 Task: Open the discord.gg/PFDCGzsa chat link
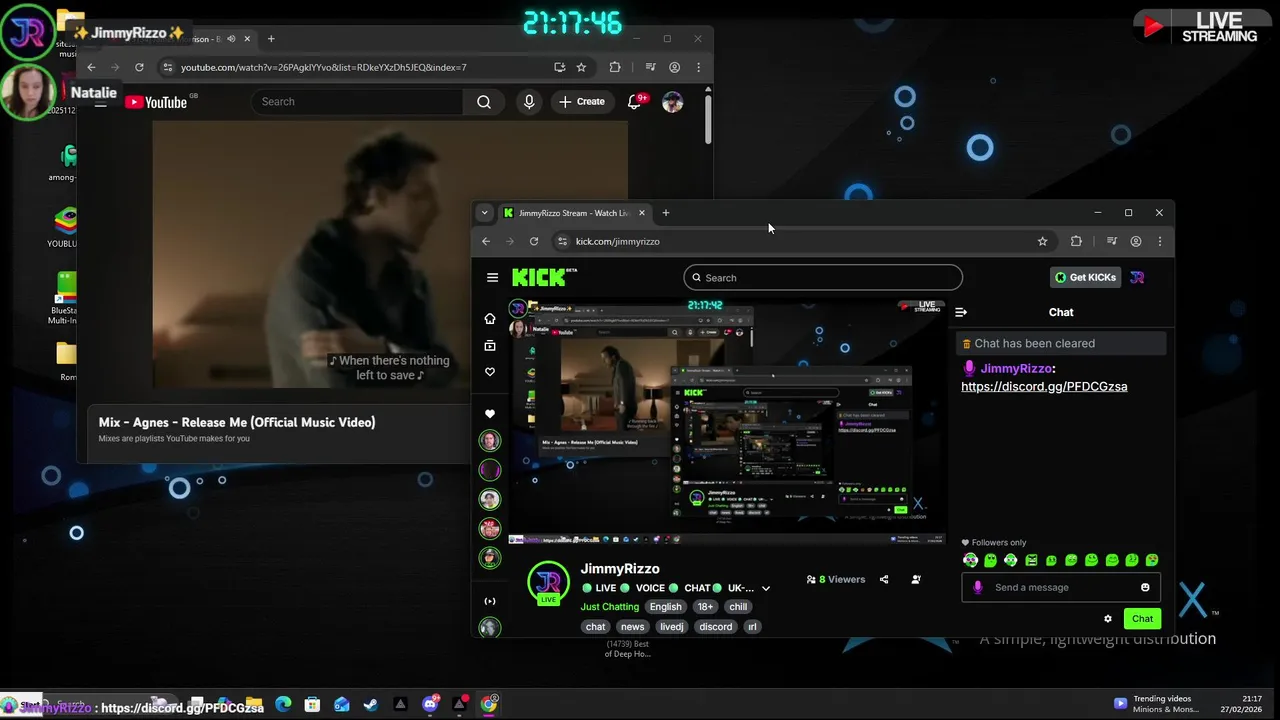1044,386
